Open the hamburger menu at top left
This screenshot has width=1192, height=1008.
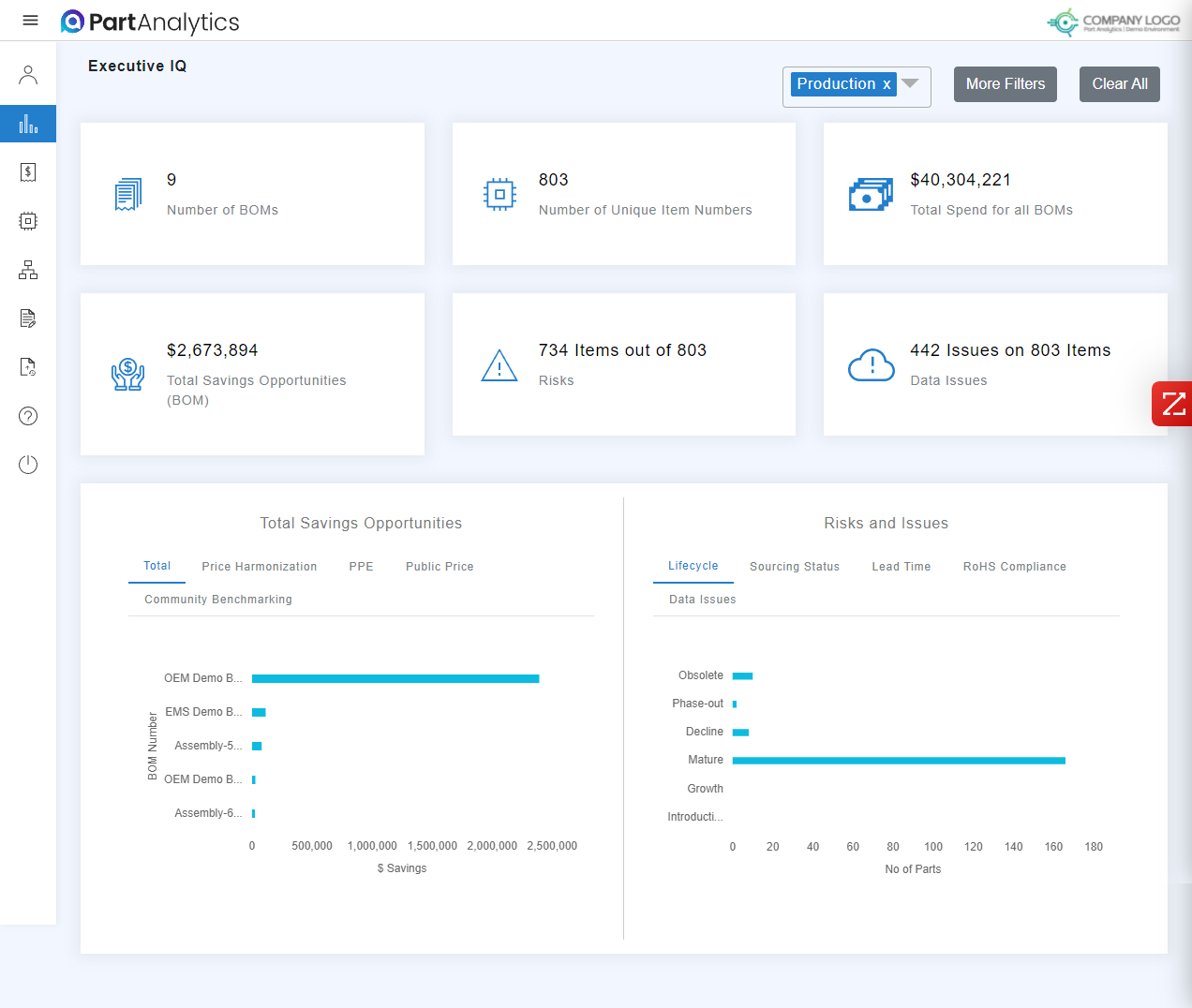(30, 20)
